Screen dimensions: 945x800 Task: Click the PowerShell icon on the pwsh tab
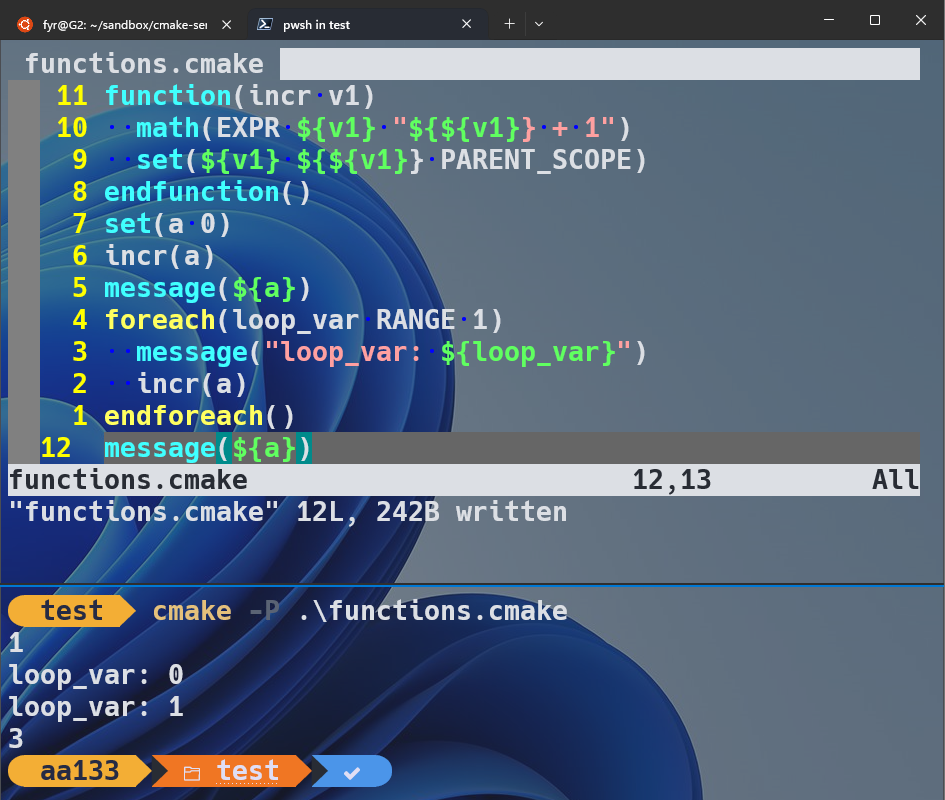tap(265, 24)
